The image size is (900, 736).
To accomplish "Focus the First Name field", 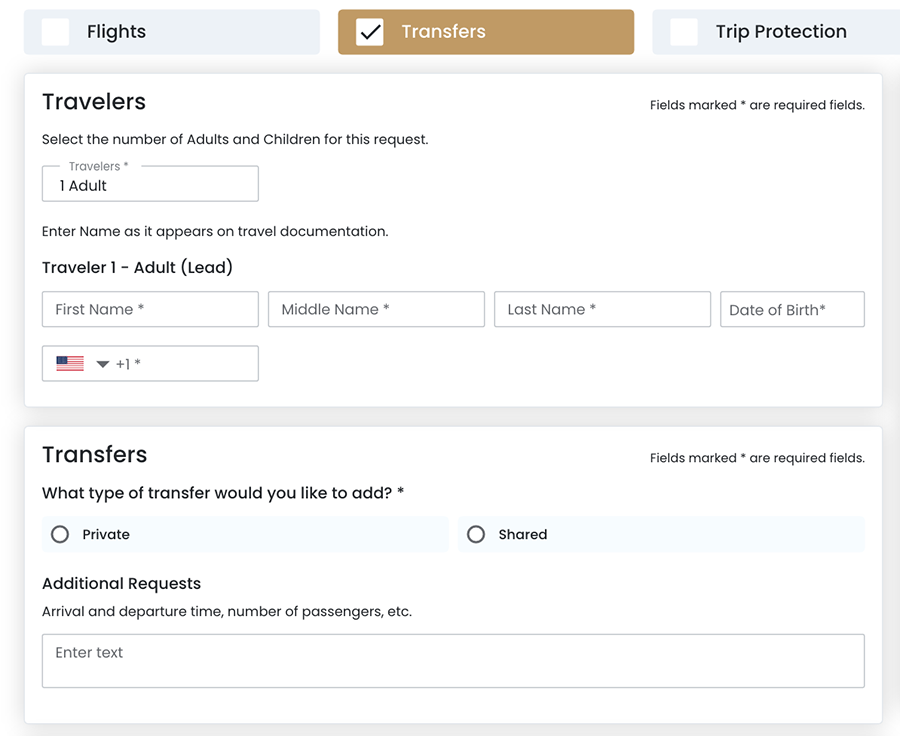I will (150, 310).
